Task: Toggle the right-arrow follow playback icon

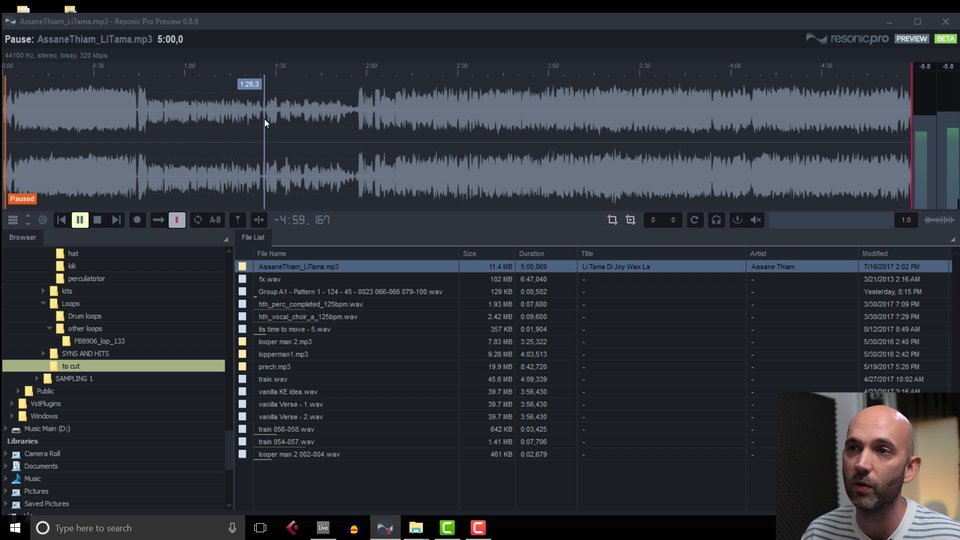Action: 158,220
